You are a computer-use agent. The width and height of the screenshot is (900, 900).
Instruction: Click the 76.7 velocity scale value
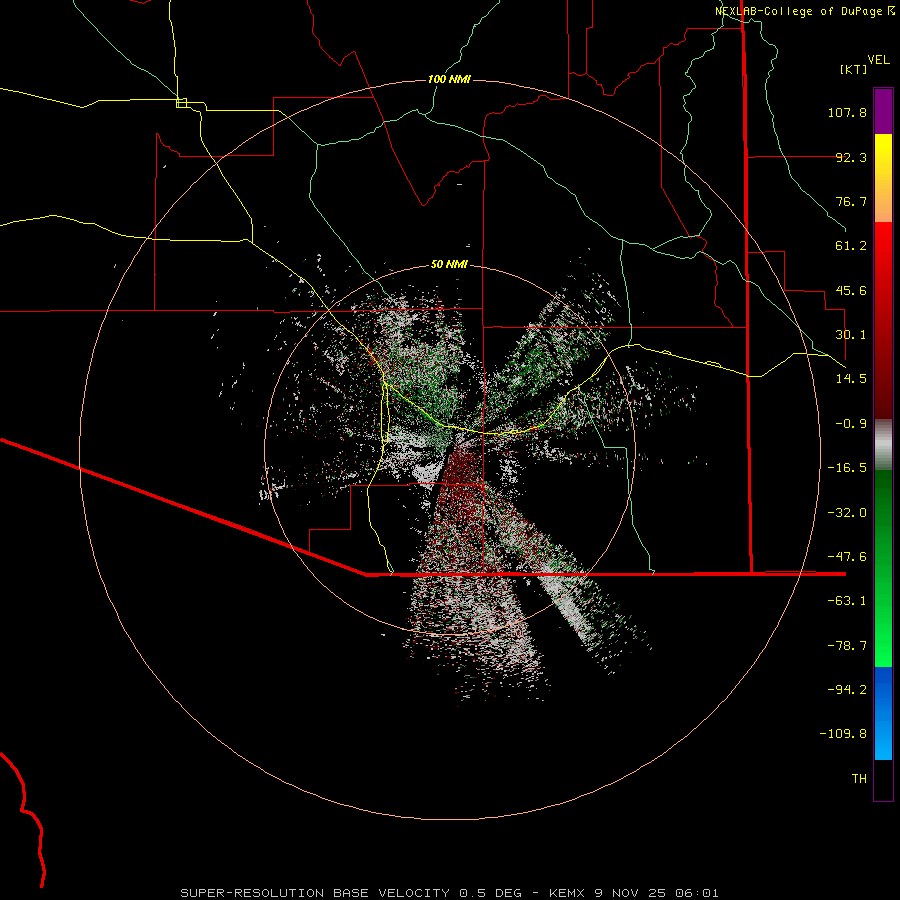click(851, 201)
